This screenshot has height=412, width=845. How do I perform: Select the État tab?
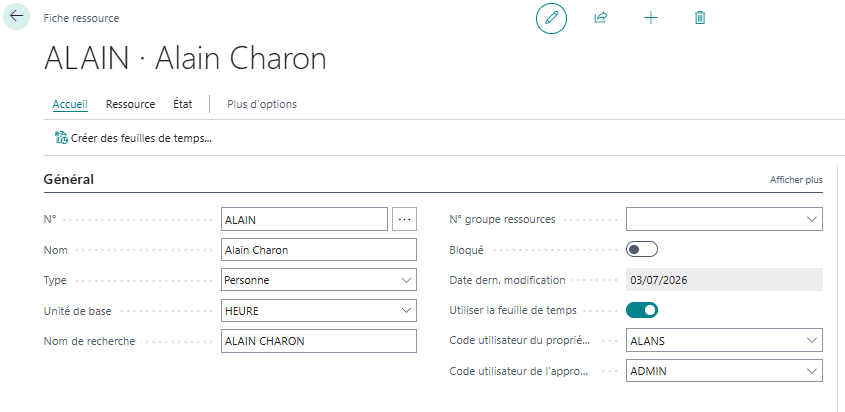point(183,104)
